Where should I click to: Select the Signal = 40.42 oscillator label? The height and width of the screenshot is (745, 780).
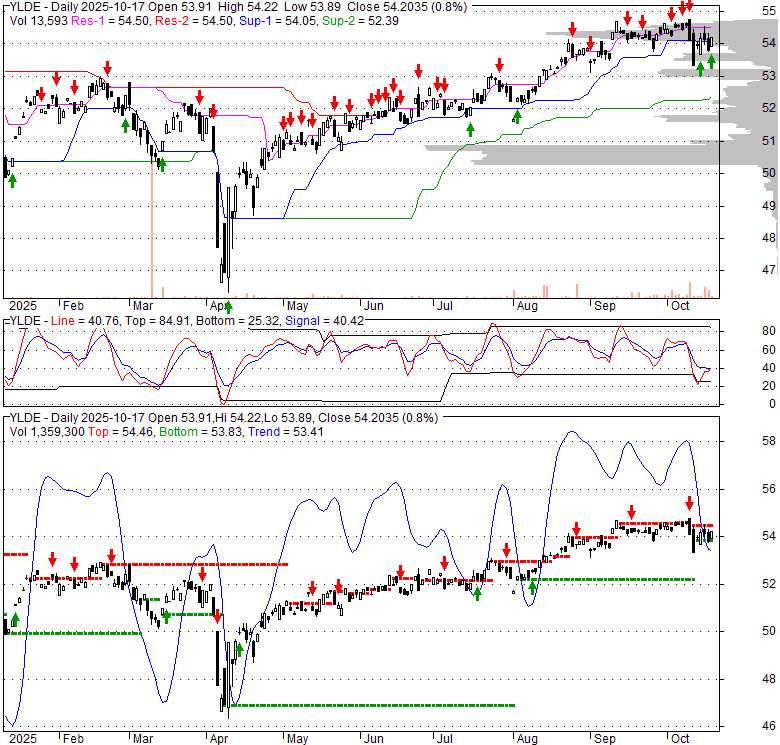(x=324, y=321)
